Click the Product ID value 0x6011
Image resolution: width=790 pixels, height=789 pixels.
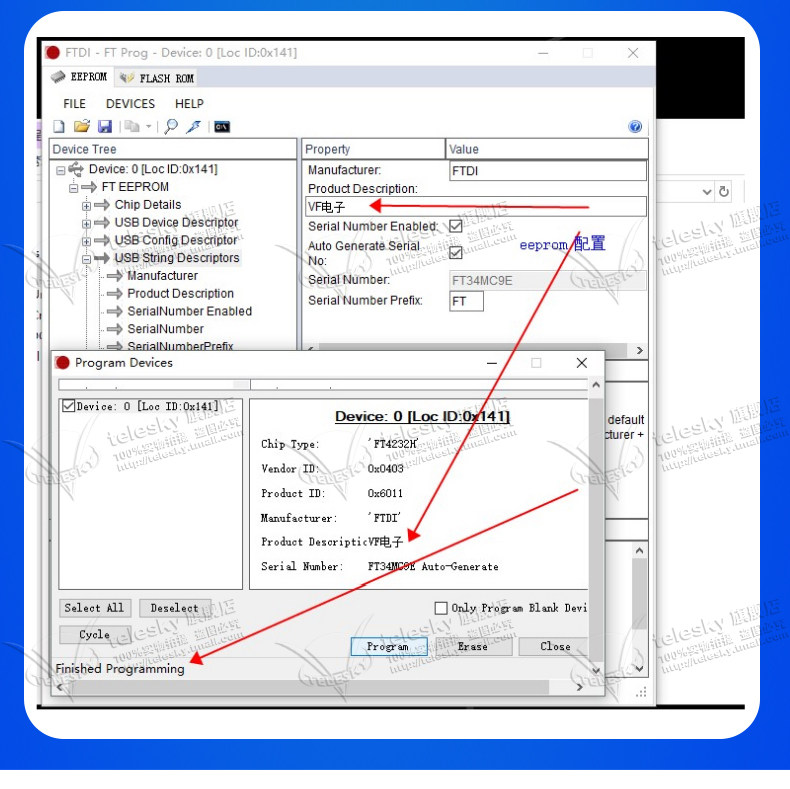(385, 493)
